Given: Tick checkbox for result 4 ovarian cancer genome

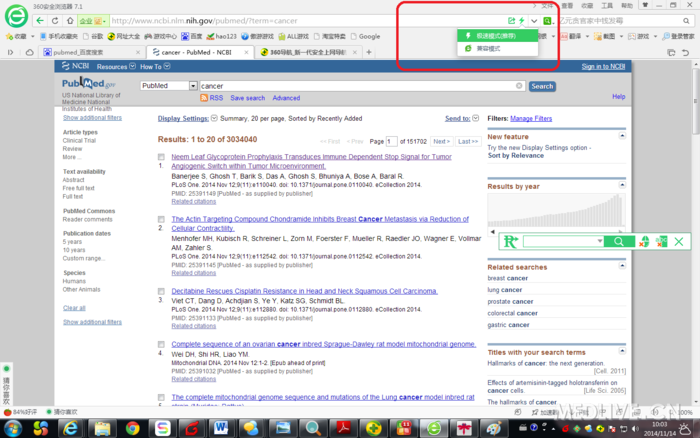Looking at the screenshot, I should 161,344.
